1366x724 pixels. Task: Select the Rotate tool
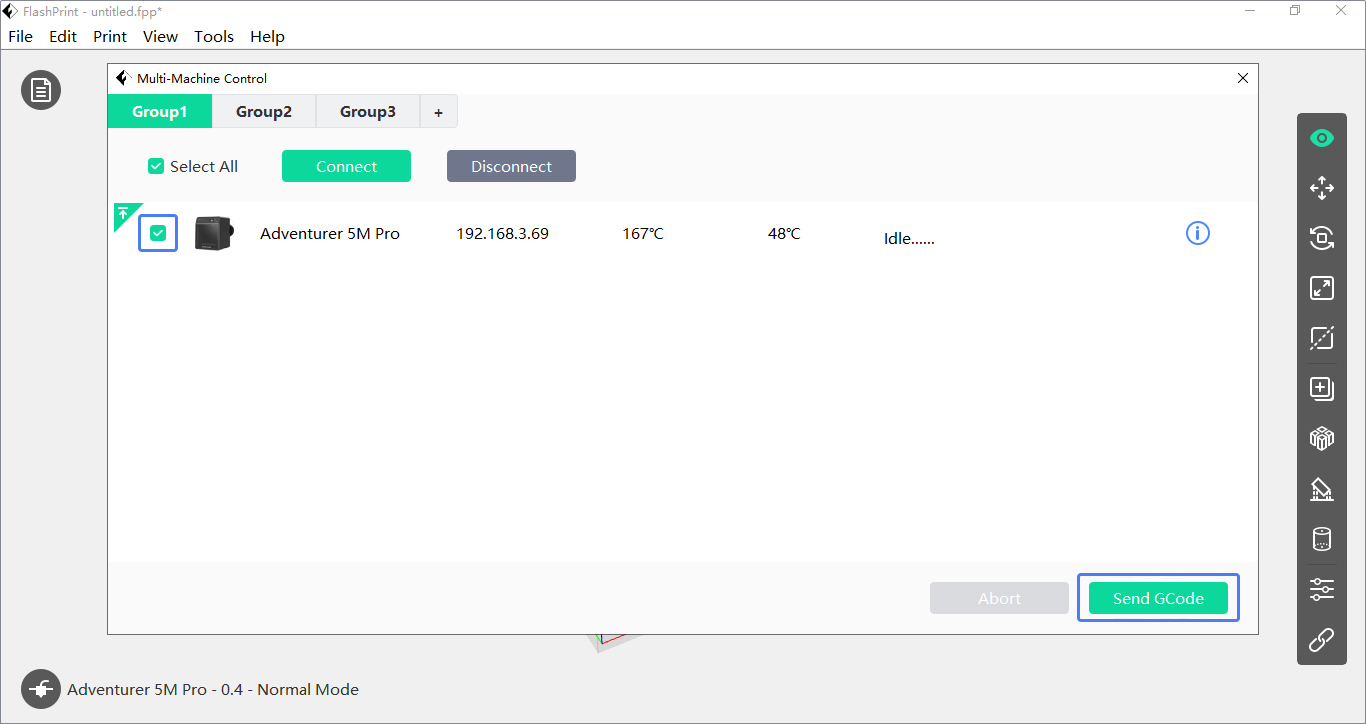pos(1322,238)
